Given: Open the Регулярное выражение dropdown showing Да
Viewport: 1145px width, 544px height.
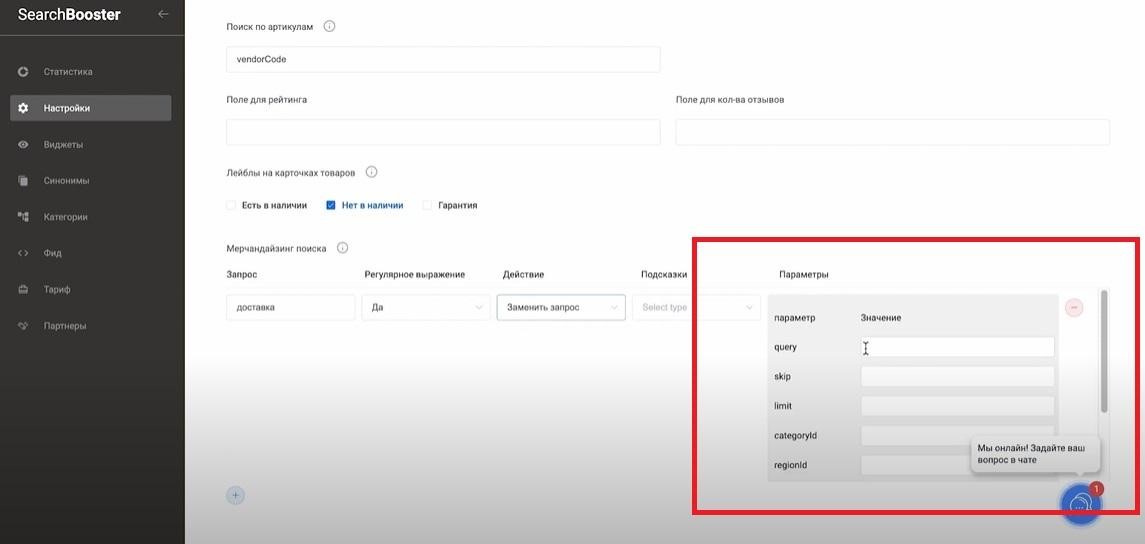Looking at the screenshot, I should 426,308.
